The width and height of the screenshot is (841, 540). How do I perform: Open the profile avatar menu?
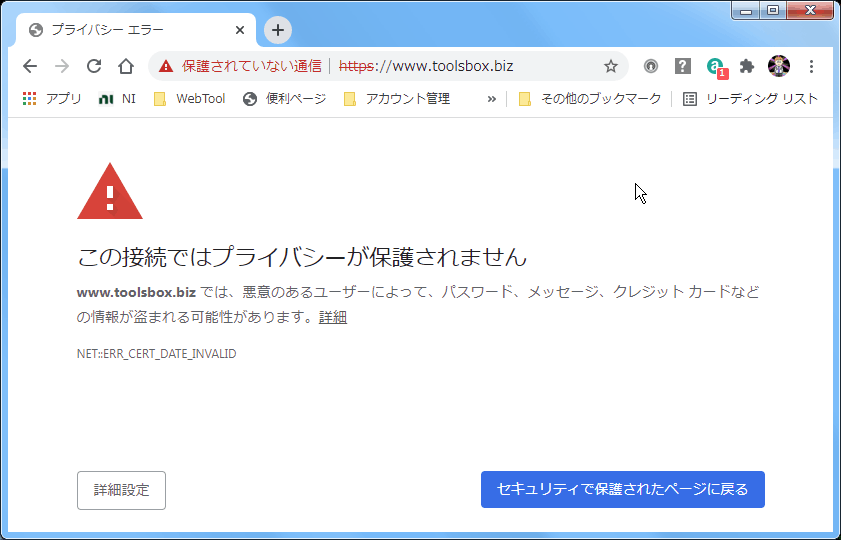(x=778, y=66)
